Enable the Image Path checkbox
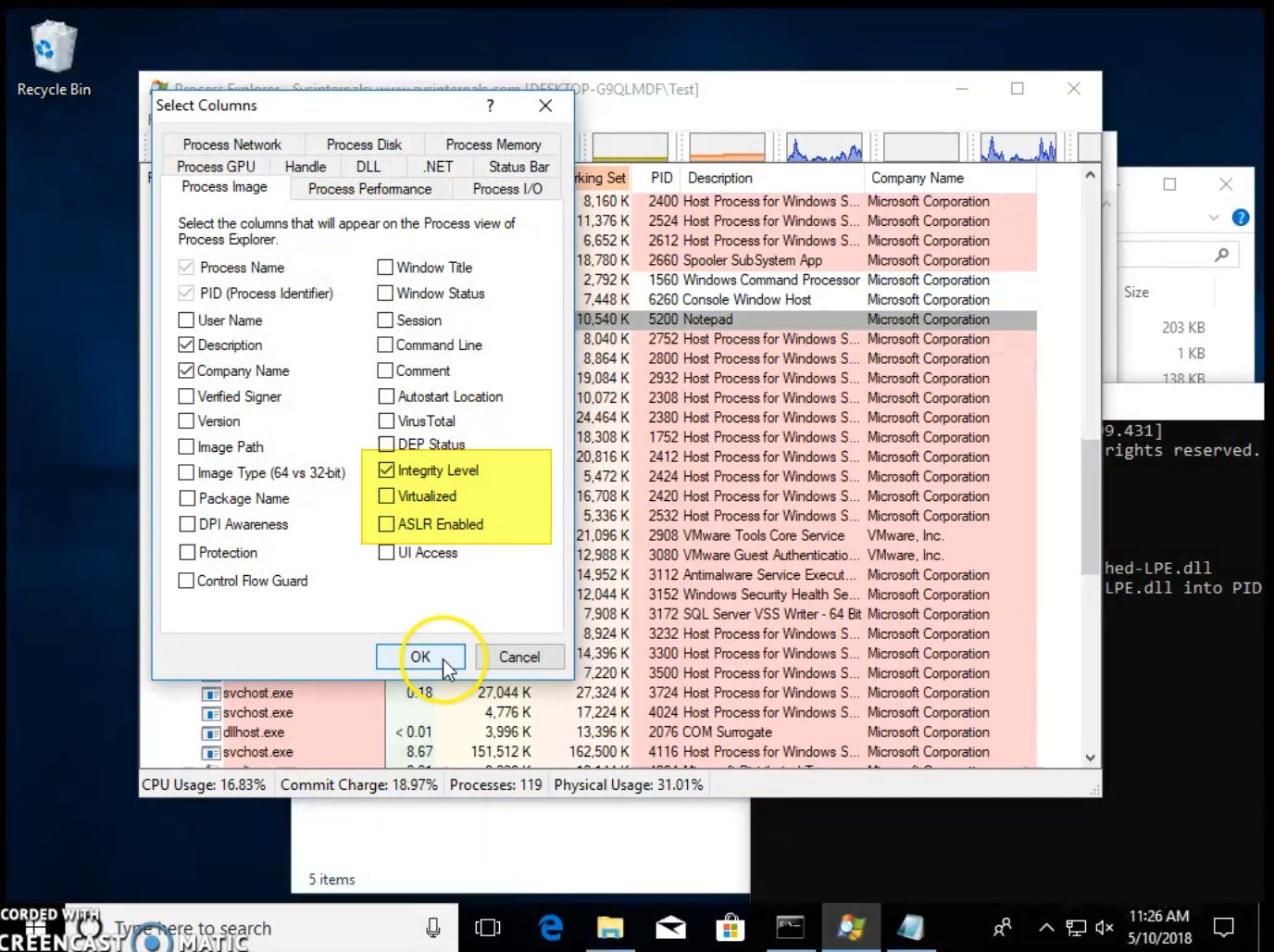Screen dimensions: 1274x952 point(186,446)
